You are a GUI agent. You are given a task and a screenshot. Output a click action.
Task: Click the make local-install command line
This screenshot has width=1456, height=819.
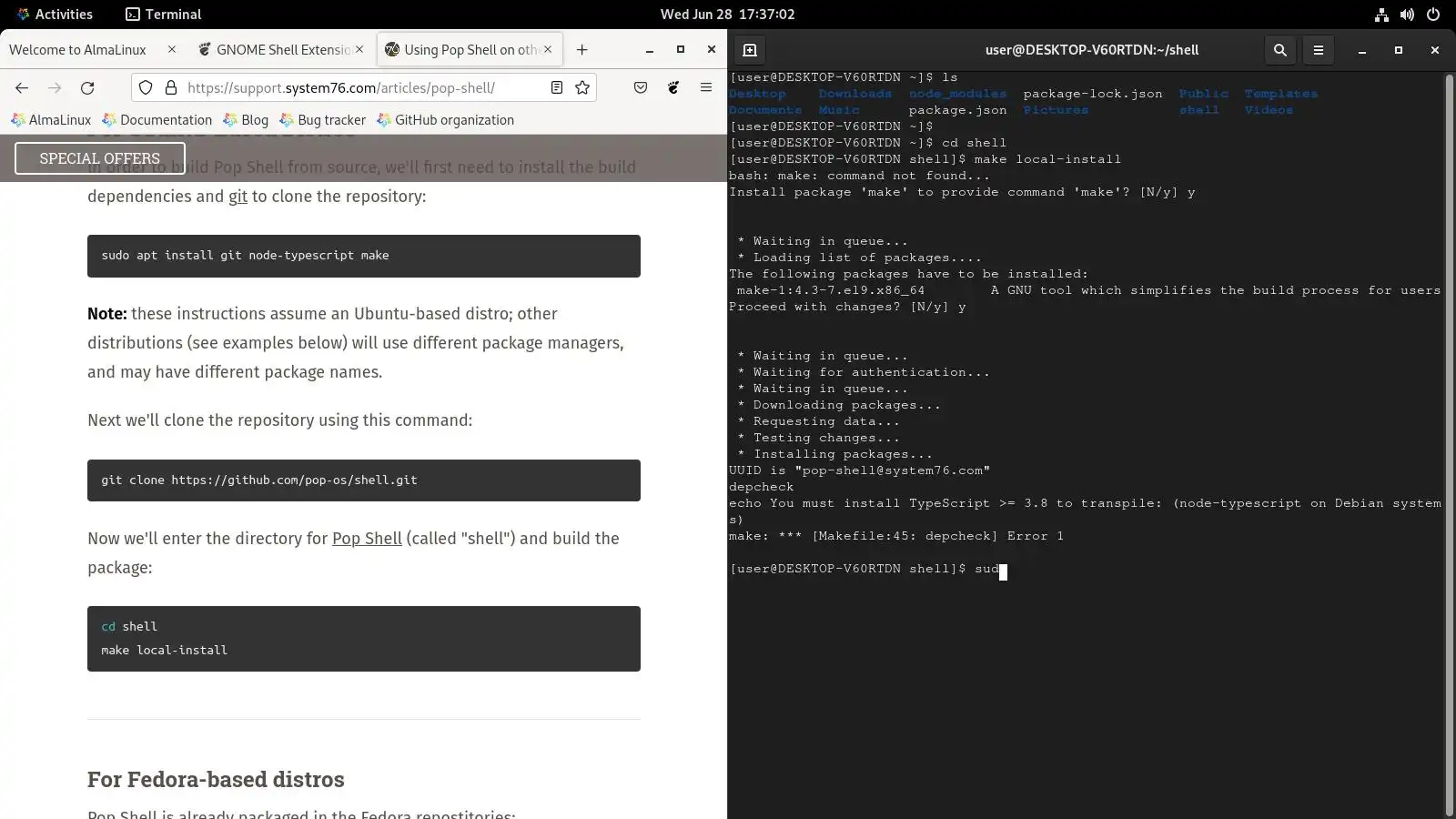165,651
